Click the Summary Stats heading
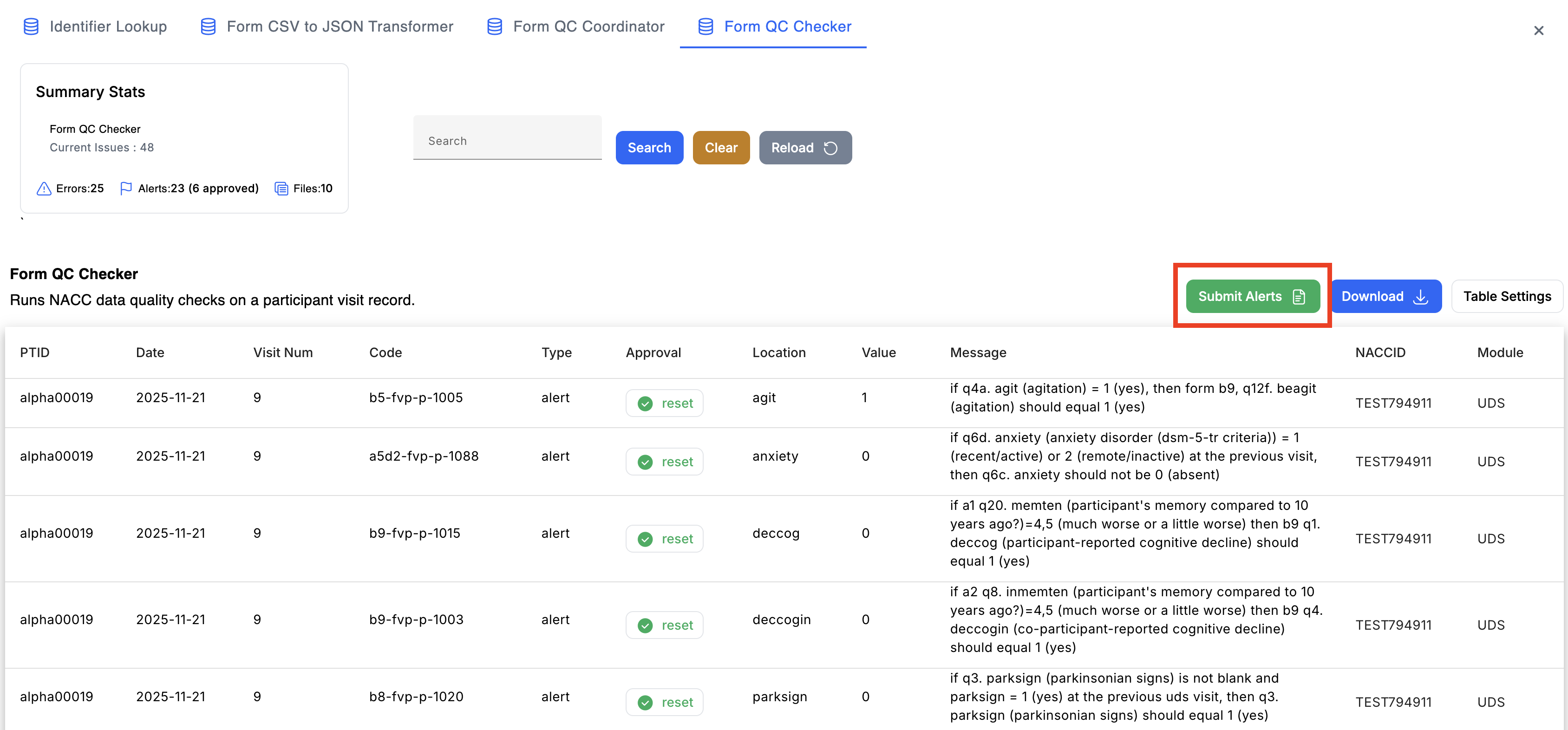This screenshot has width=1568, height=730. pyautogui.click(x=90, y=92)
